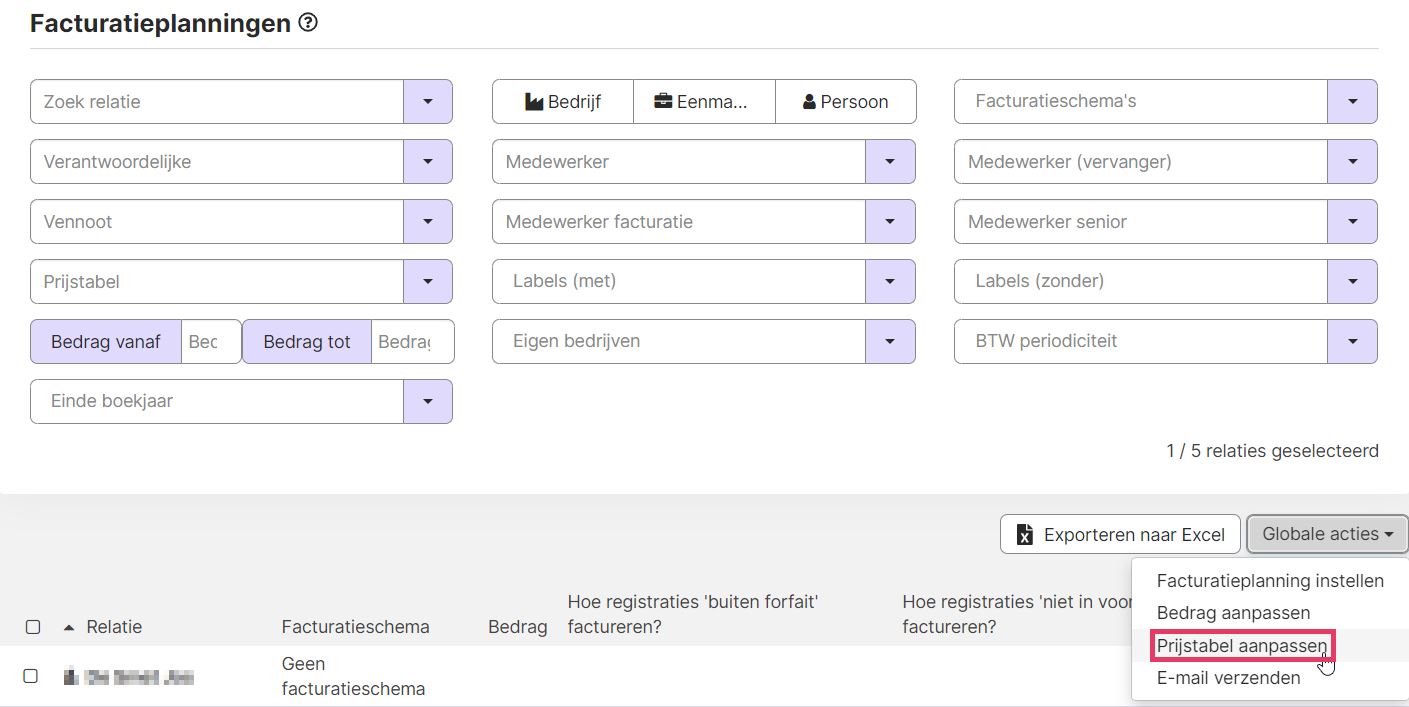Expand the Facturatieschema's dropdown arrow
The height and width of the screenshot is (707, 1409).
click(1352, 102)
